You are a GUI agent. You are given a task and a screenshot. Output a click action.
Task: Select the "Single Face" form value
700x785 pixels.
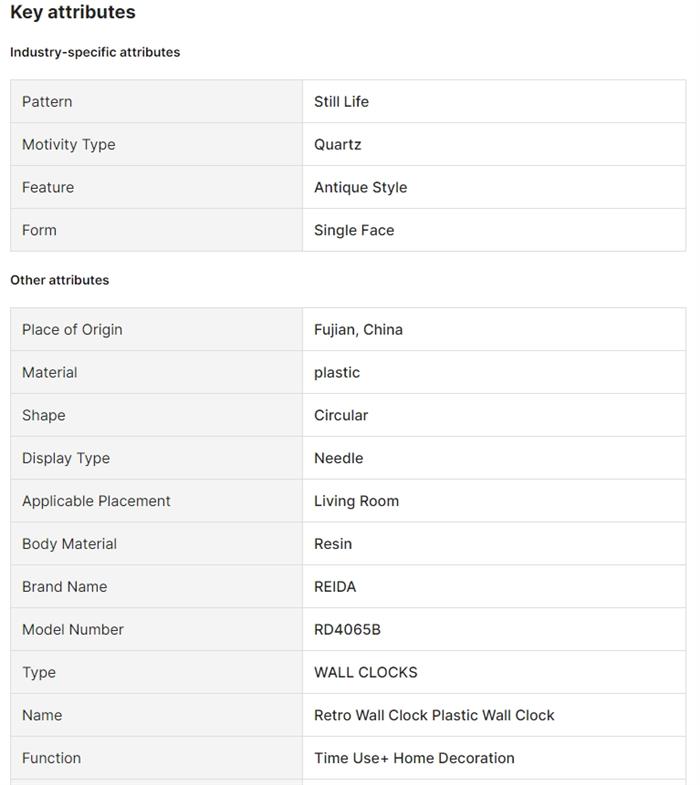354,231
